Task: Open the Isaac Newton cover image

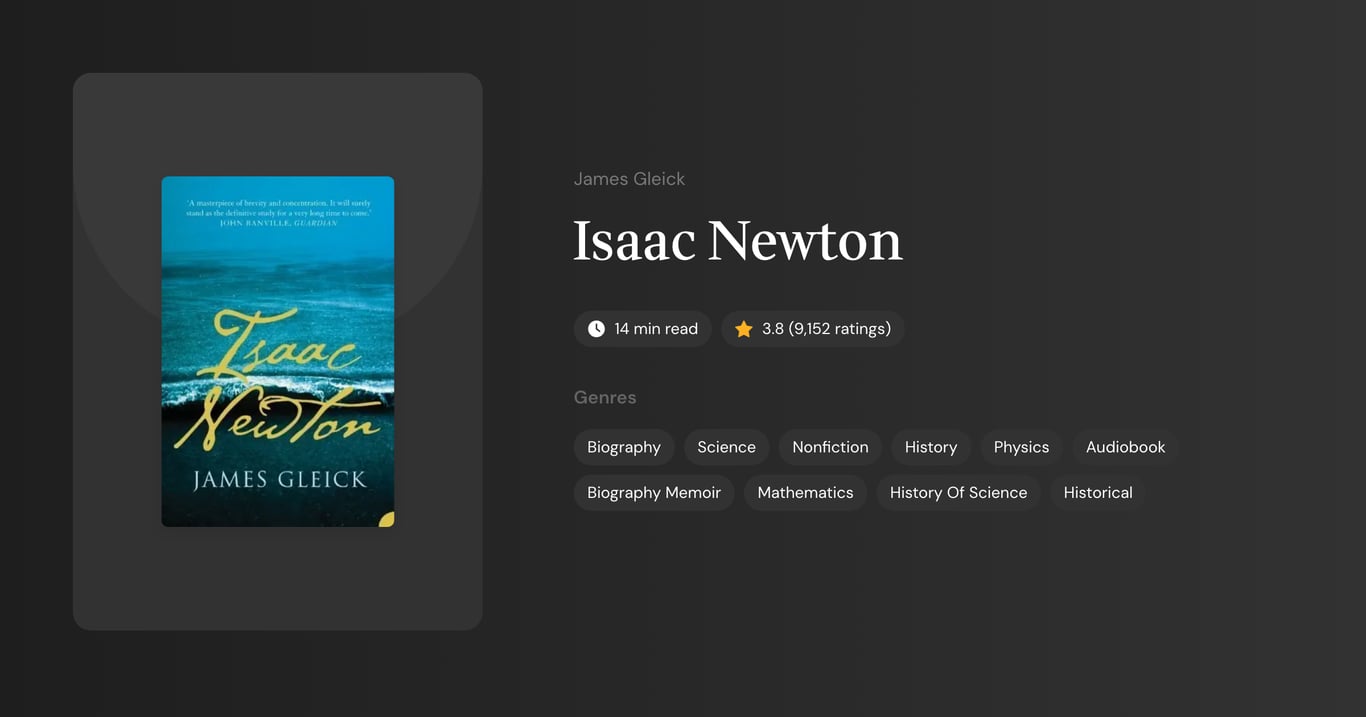Action: click(277, 351)
